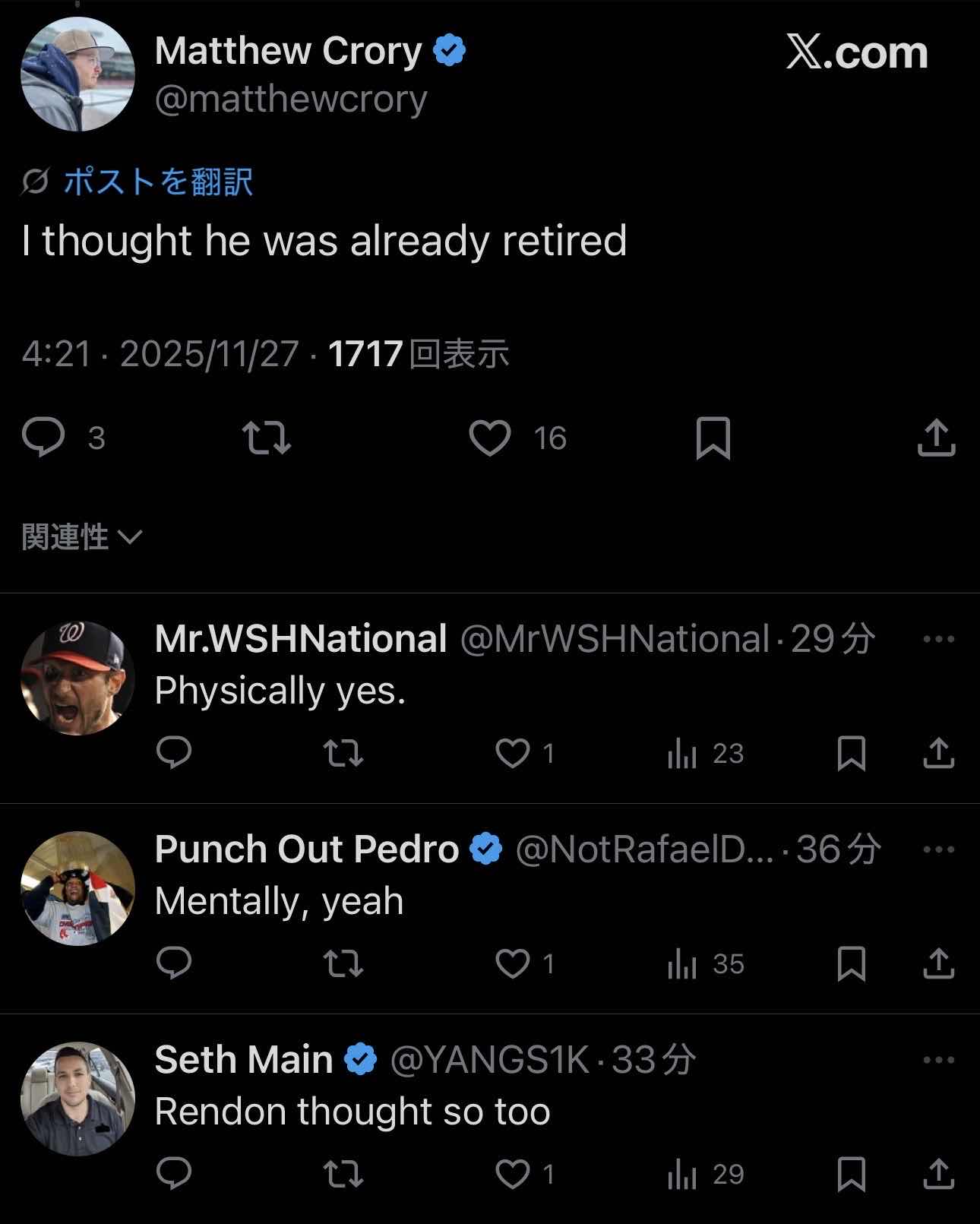Viewport: 980px width, 1224px height.
Task: Like the main post with 16 likes
Action: (490, 438)
